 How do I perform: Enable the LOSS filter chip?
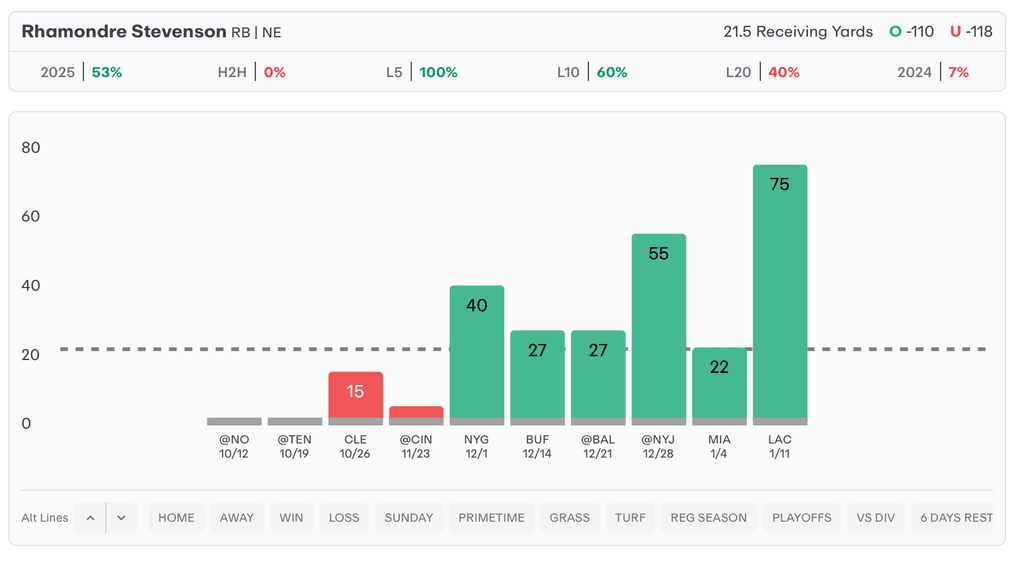point(344,518)
